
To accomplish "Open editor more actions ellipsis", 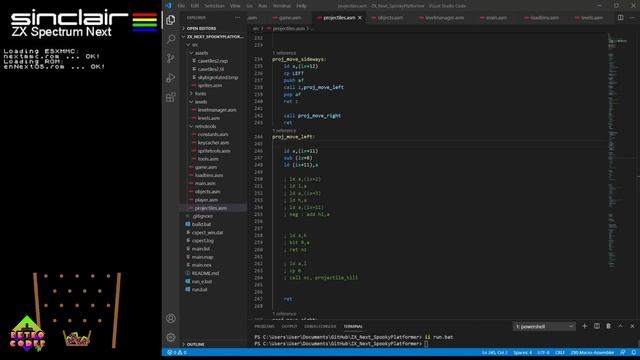I will click(632, 18).
